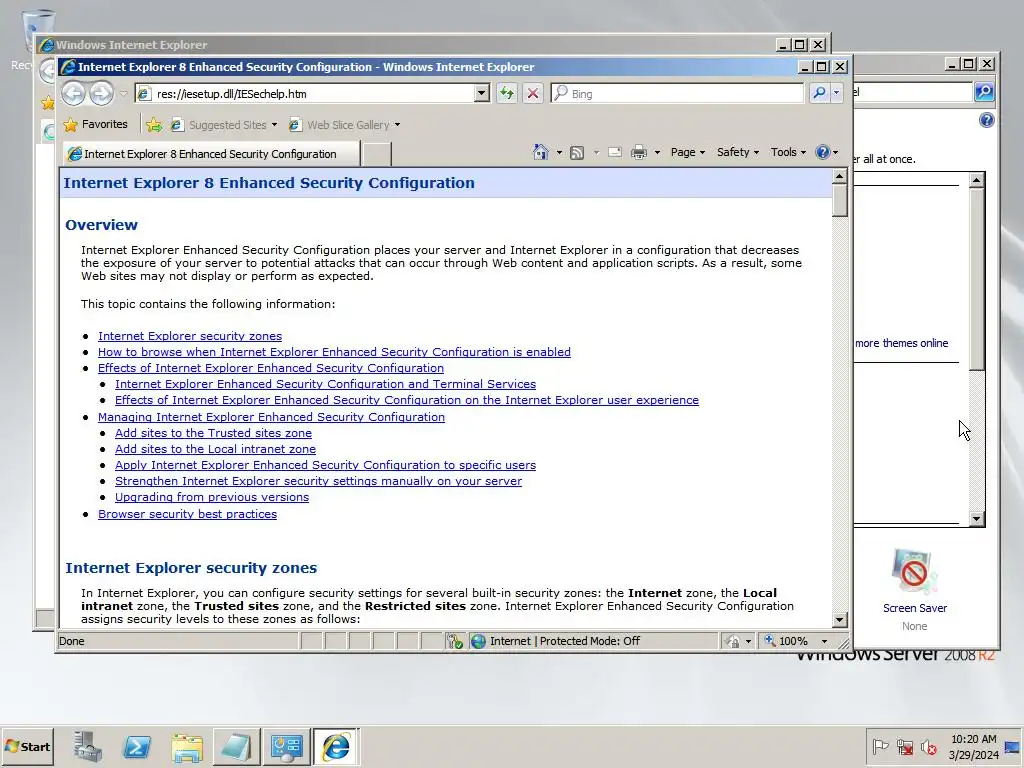1024x768 pixels.
Task: Open the Print dropdown arrow
Action: coord(657,153)
